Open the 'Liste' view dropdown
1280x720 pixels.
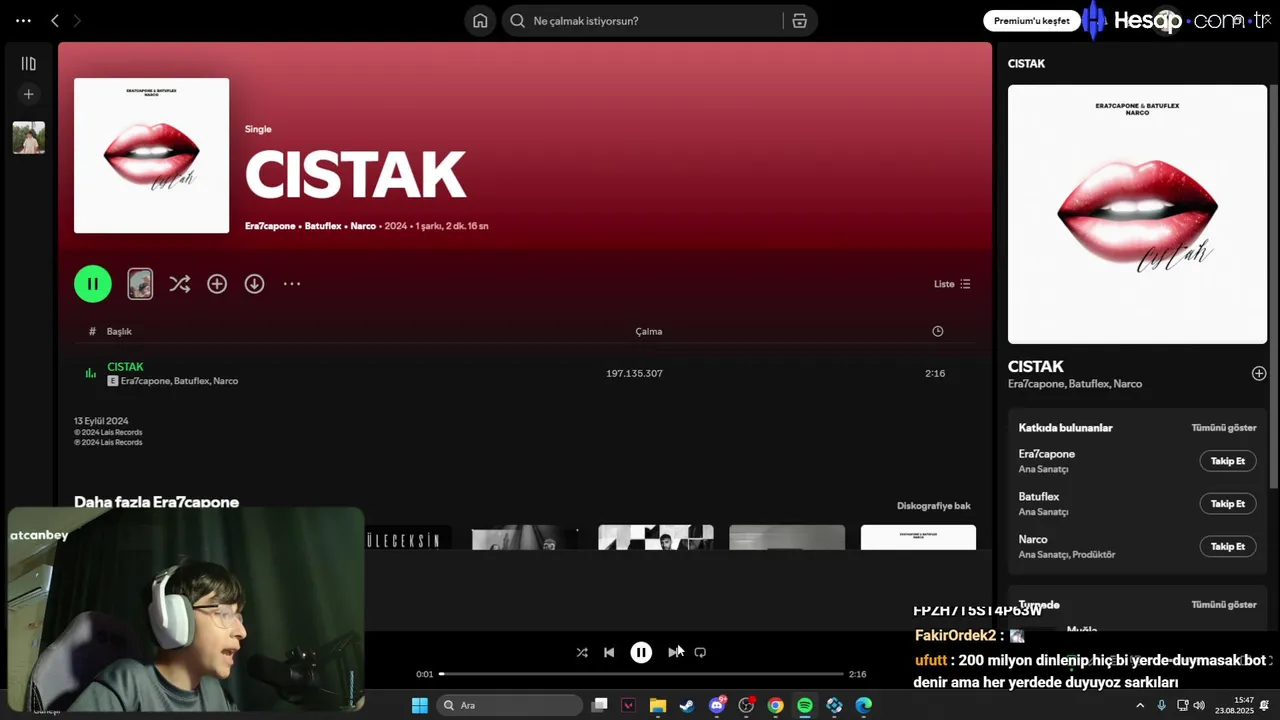tap(952, 284)
